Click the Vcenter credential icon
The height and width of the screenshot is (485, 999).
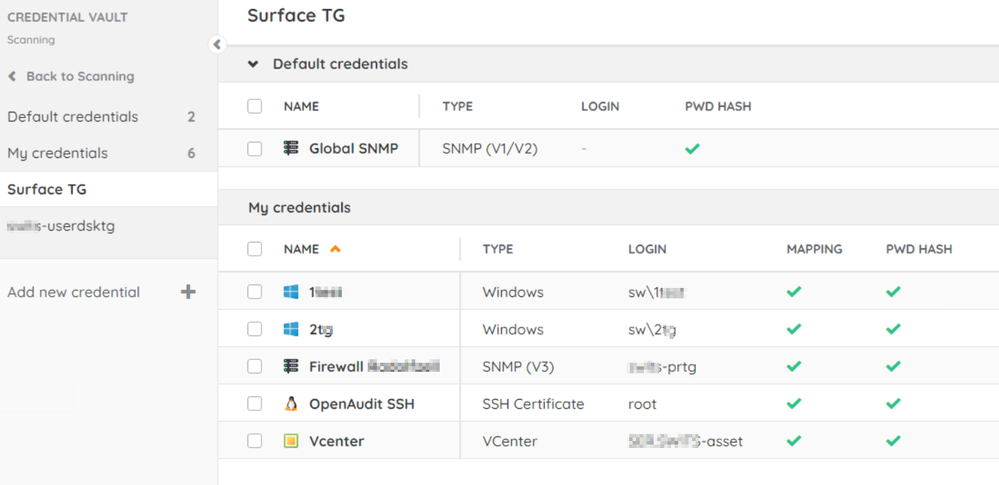tap(291, 441)
